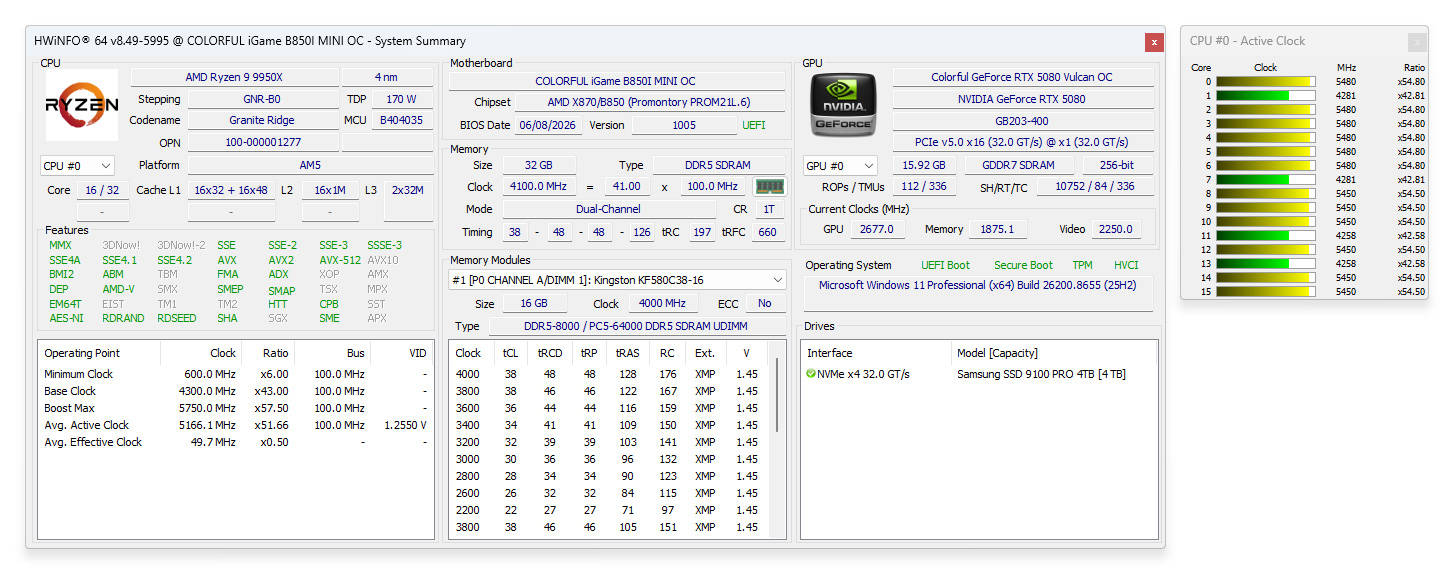Screen dimensions: 1454x574
Task: Close the CPU #0 Active Clock window
Action: pos(1416,42)
